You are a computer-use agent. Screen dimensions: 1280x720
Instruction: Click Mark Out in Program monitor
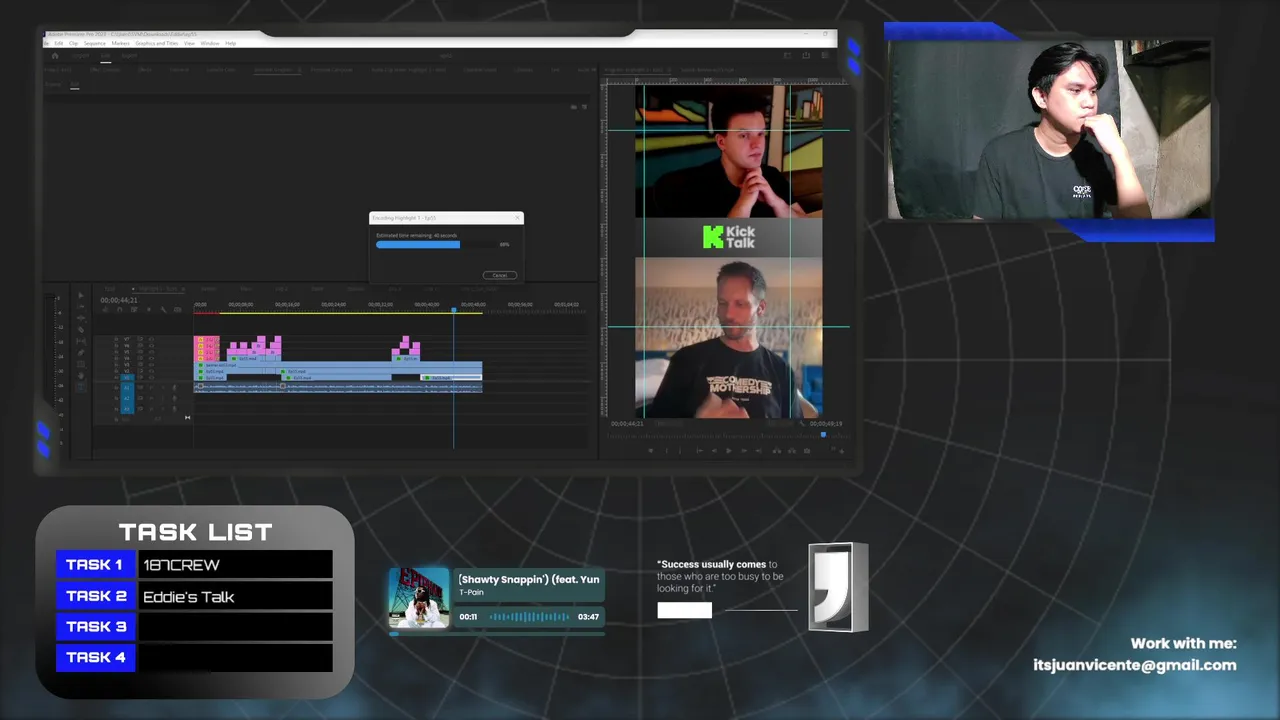(x=680, y=451)
